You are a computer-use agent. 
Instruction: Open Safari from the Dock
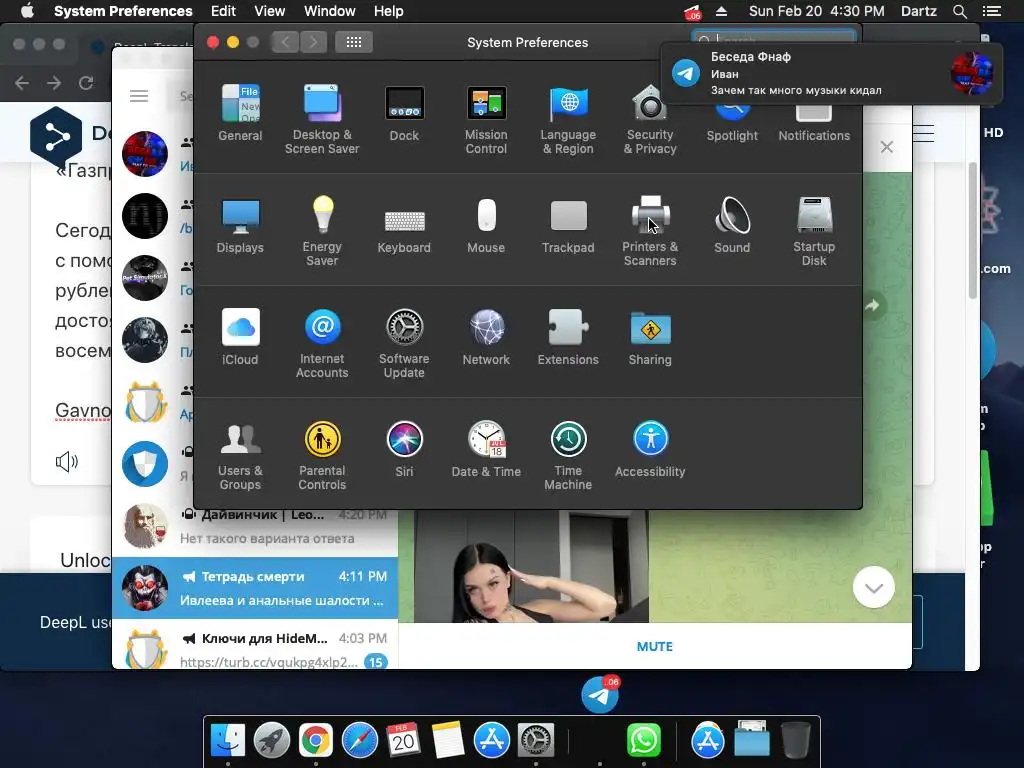(360, 741)
